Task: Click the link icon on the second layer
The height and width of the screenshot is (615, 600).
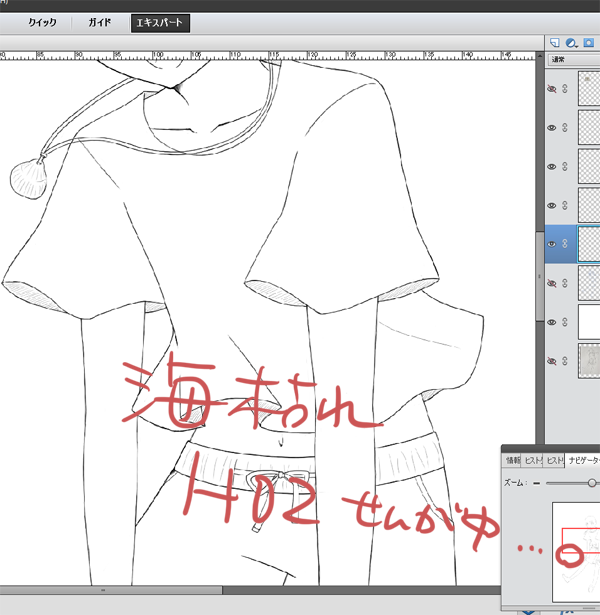Action: [565, 127]
